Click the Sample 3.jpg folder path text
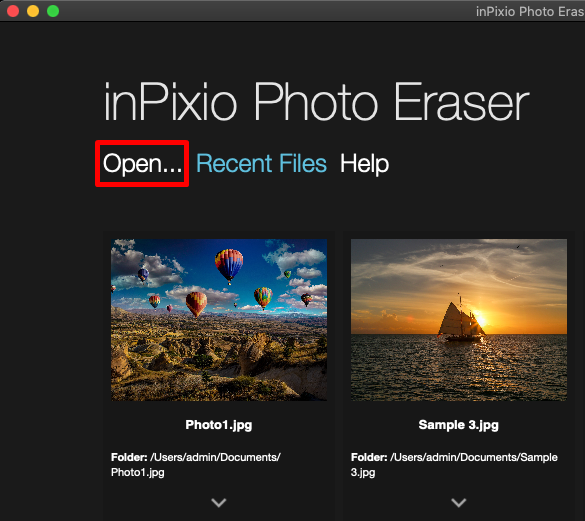Viewport: 585px width, 521px height. pos(454,465)
